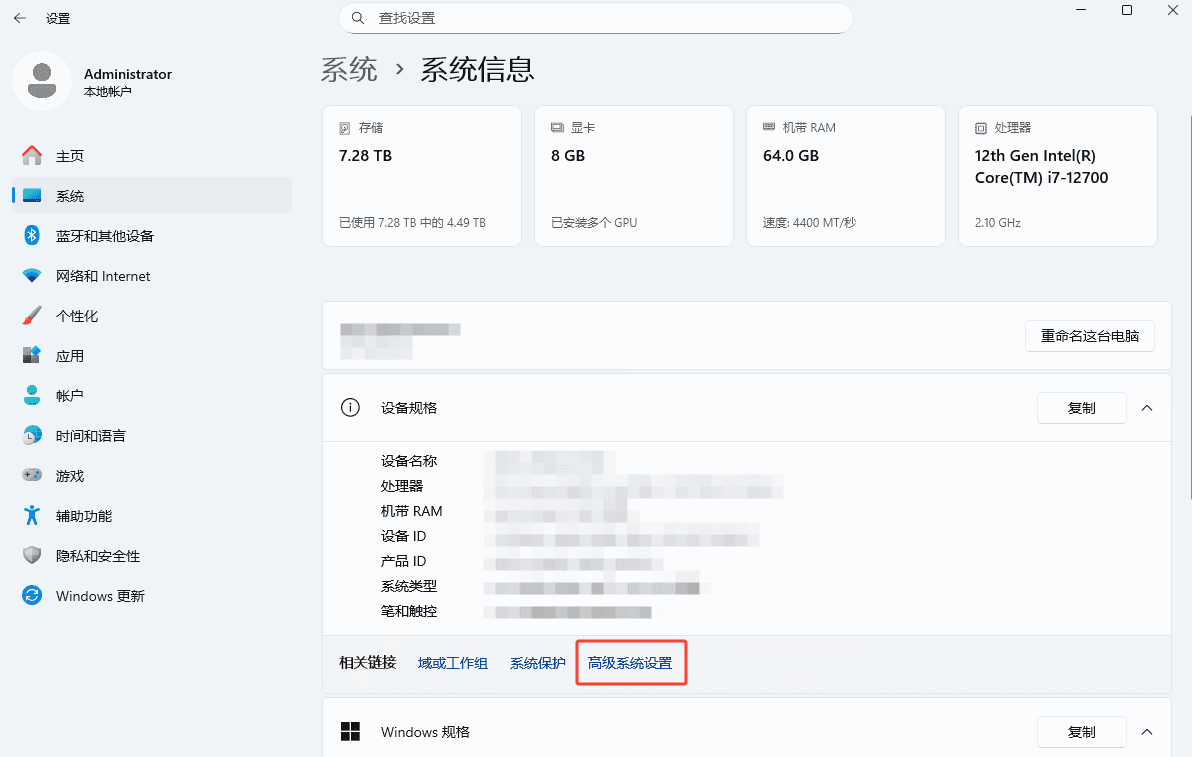This screenshot has height=757, width=1192.
Task: Click the search magnifier icon
Action: click(x=358, y=18)
